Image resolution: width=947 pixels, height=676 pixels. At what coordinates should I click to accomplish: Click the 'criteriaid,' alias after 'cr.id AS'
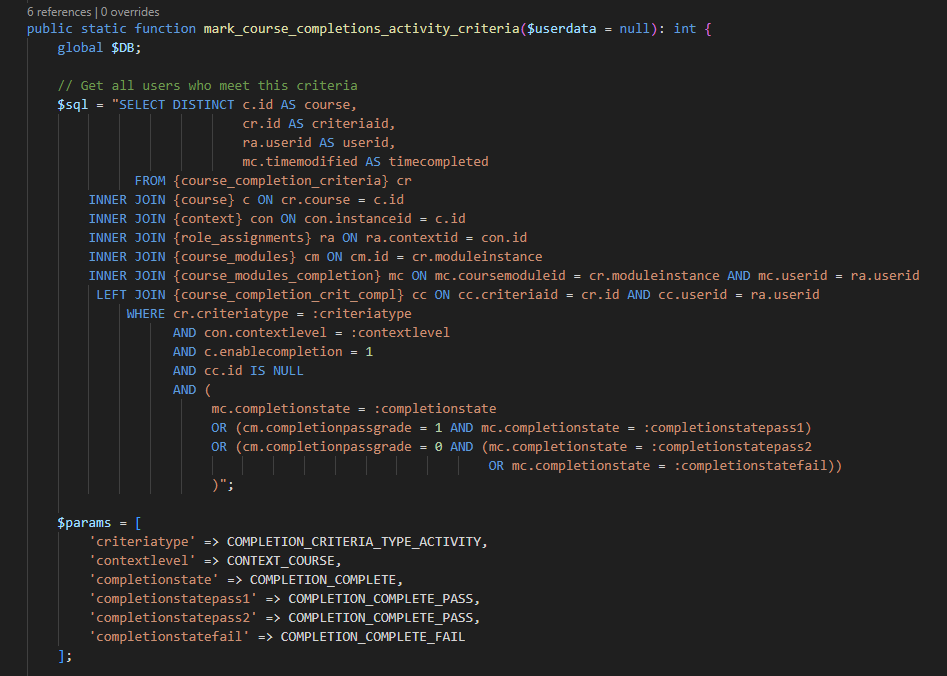[353, 124]
